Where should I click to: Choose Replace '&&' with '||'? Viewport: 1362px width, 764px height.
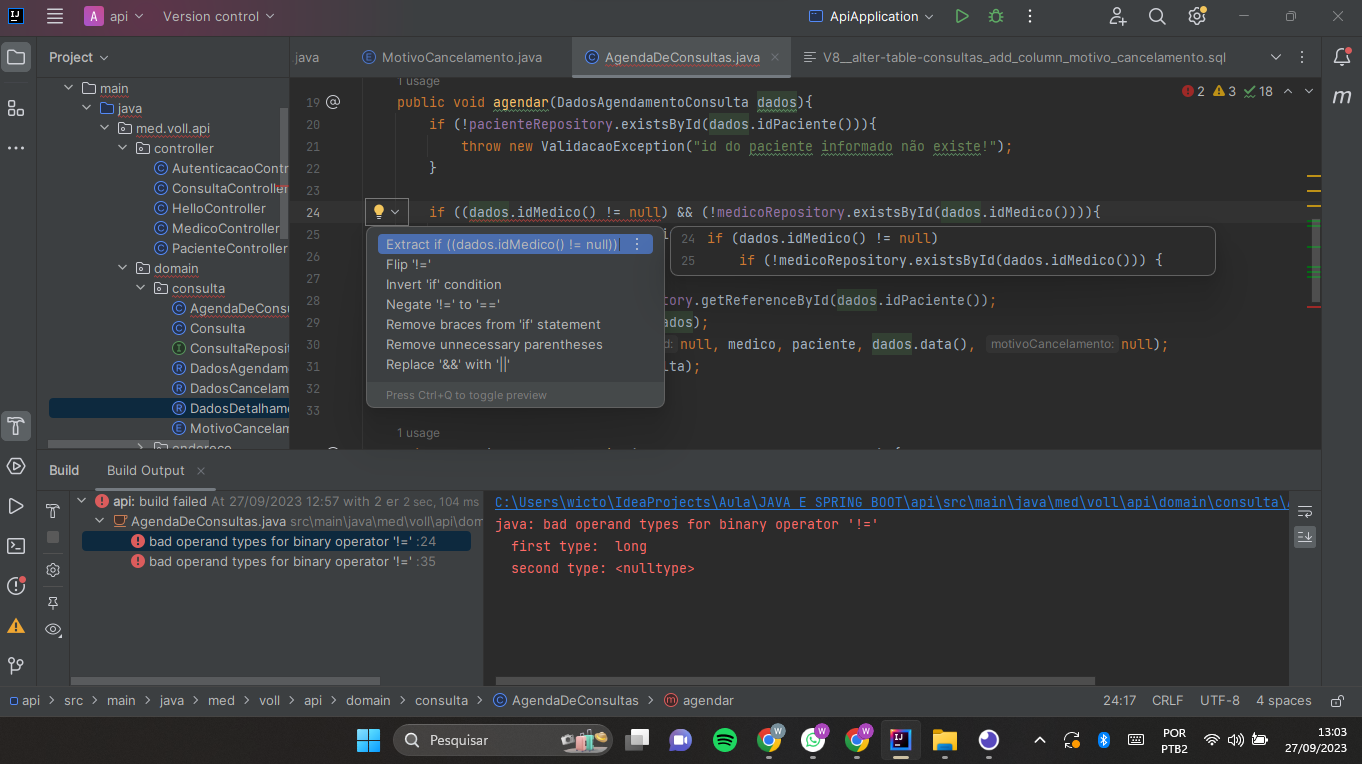pos(515,364)
